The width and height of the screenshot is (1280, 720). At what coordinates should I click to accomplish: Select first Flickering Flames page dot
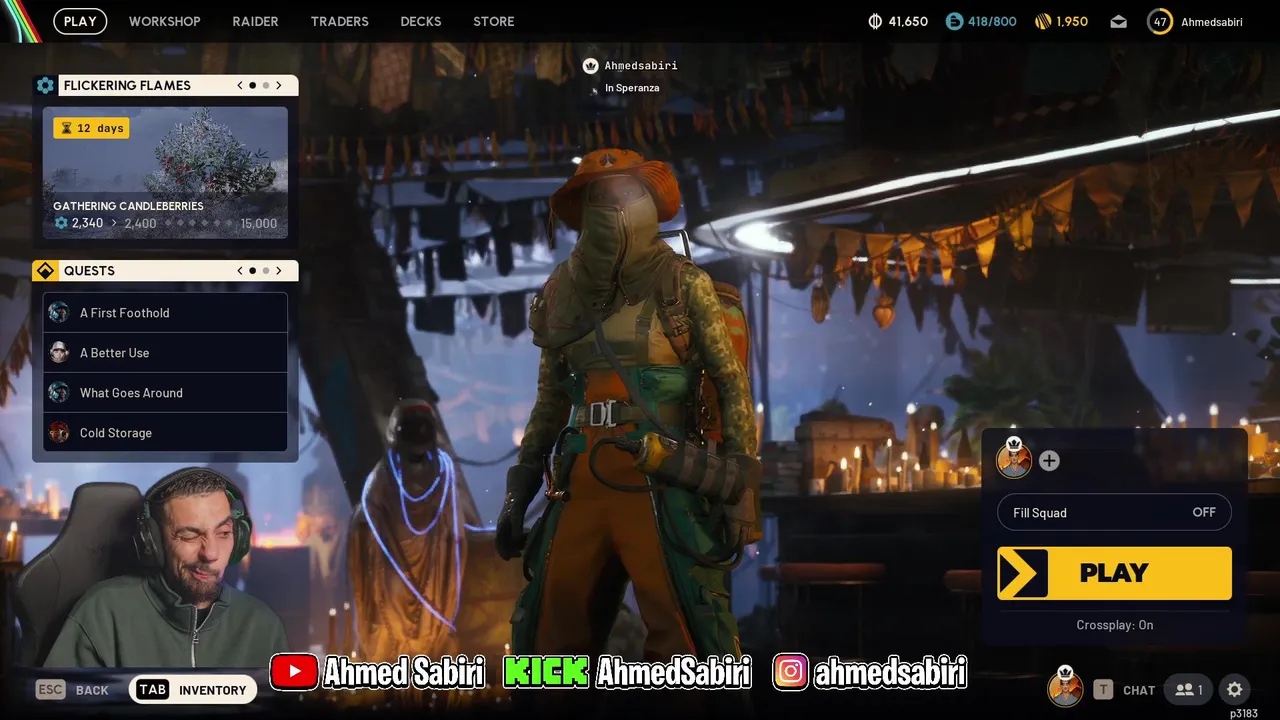pyautogui.click(x=252, y=85)
